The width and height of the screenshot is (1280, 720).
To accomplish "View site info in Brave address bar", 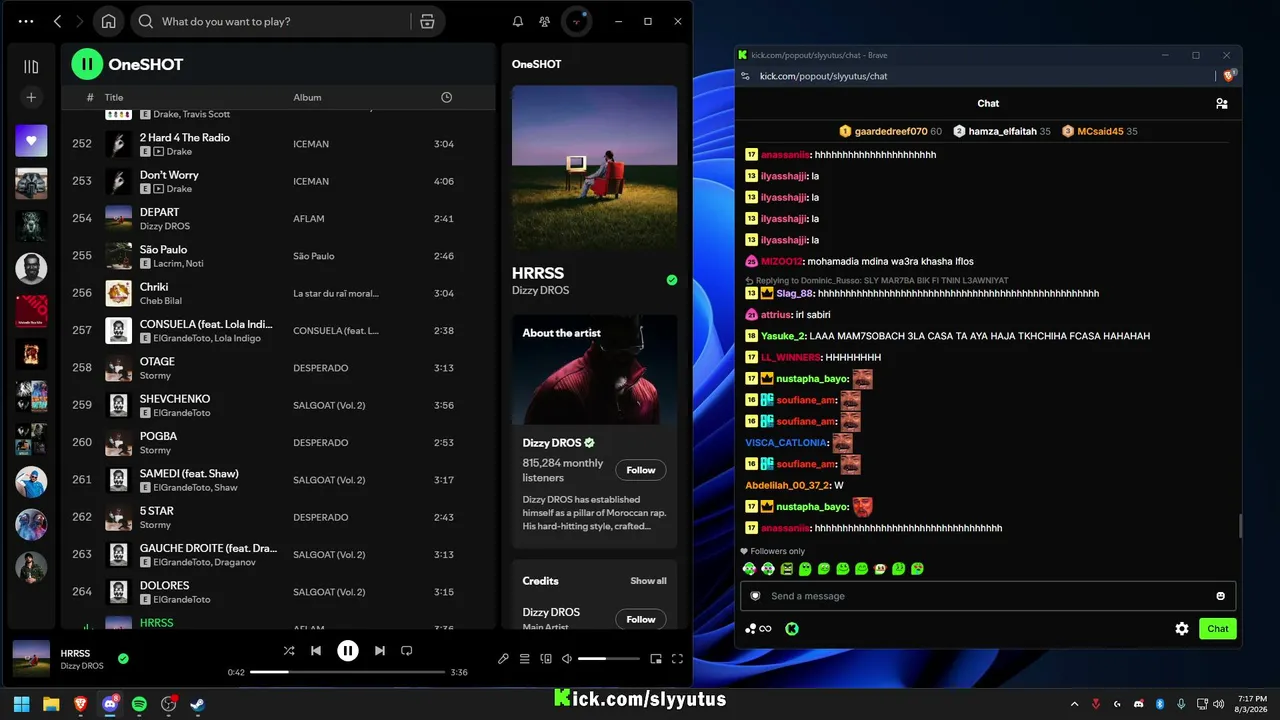I will 745,76.
